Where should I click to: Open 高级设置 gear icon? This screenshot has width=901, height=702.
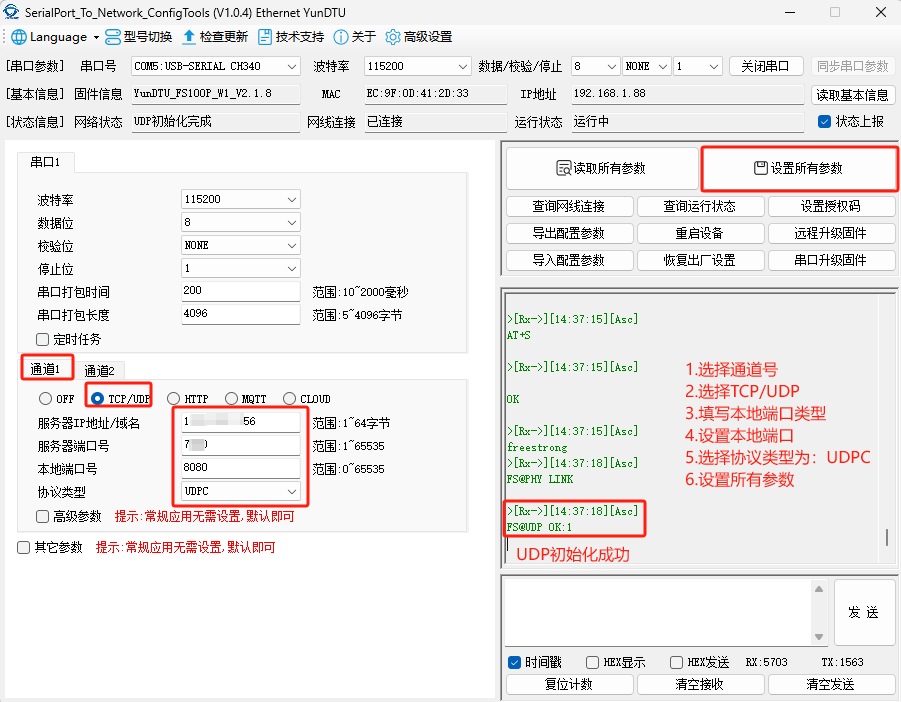click(x=392, y=37)
